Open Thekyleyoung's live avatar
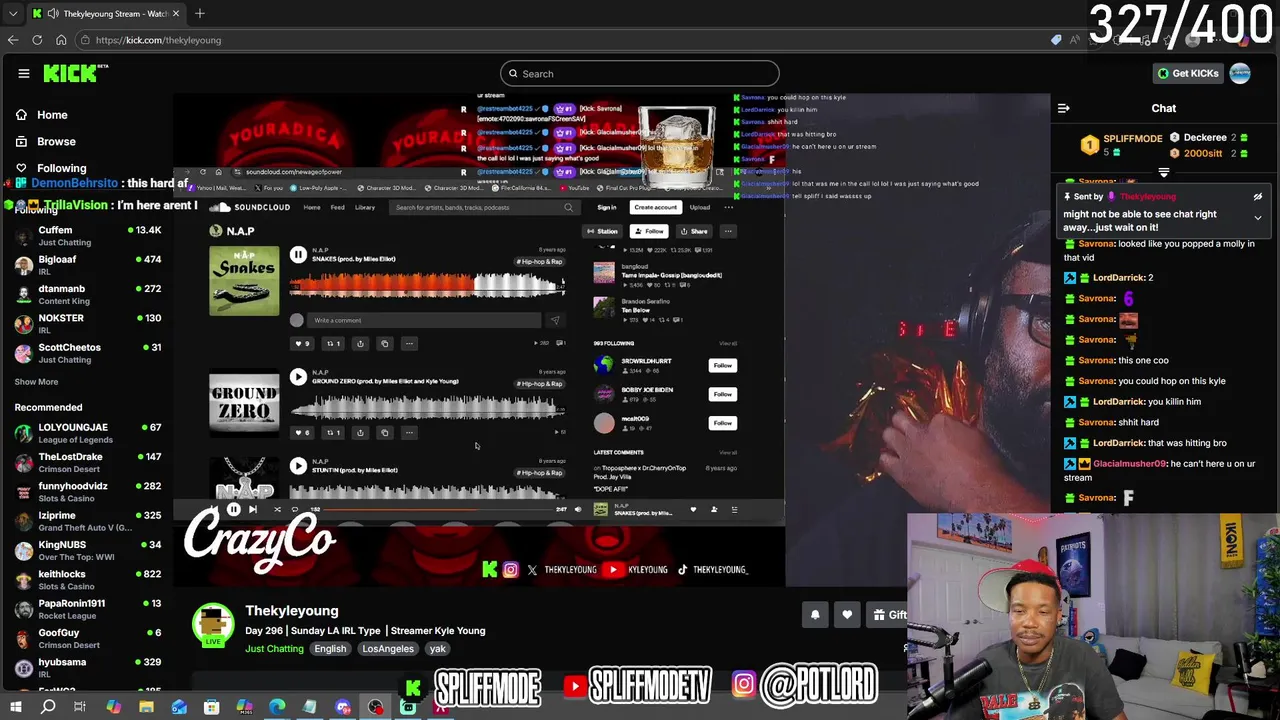Screen dimensions: 1280x720 pyautogui.click(x=213, y=624)
